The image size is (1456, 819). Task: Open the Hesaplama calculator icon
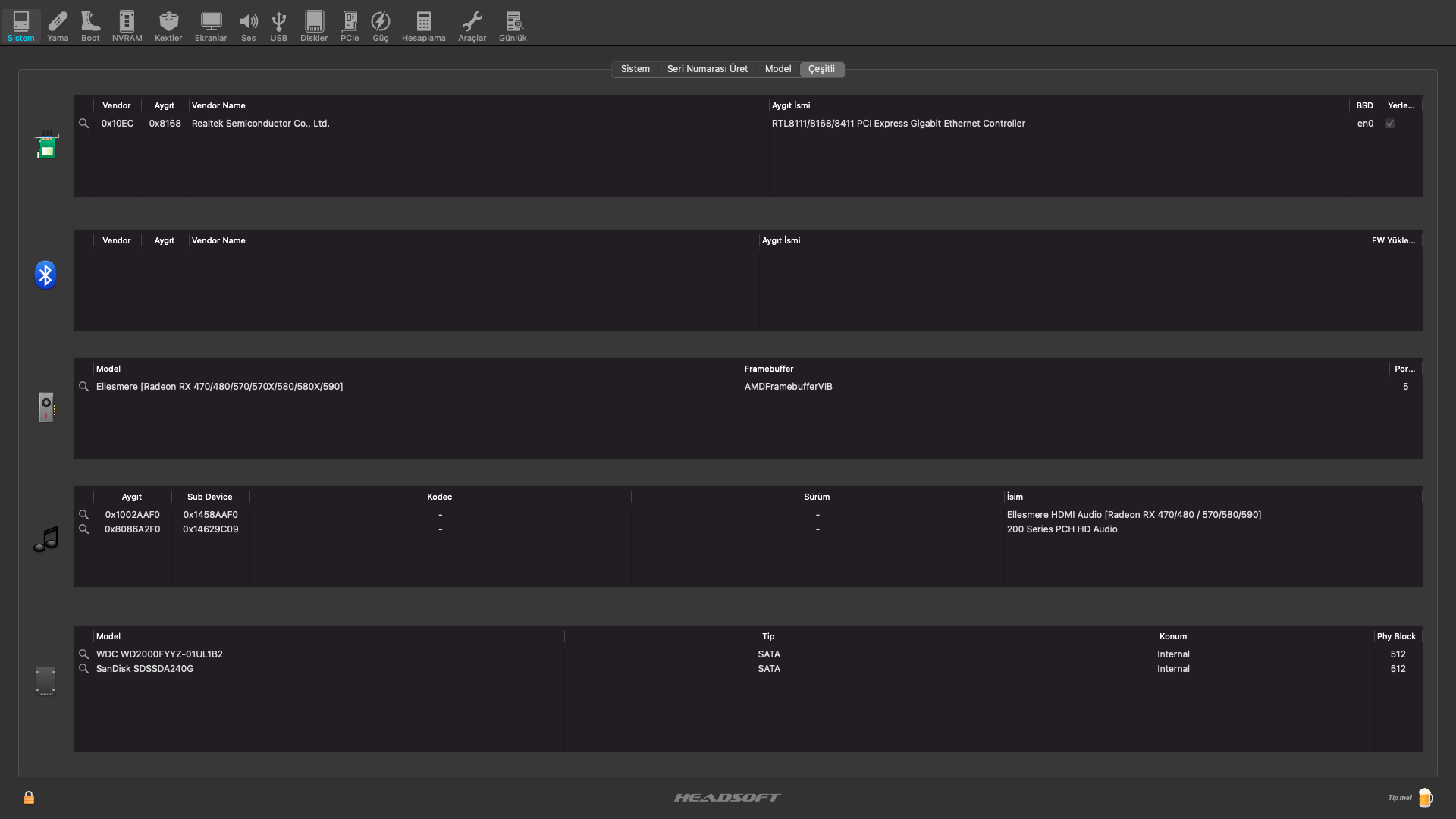(x=423, y=26)
